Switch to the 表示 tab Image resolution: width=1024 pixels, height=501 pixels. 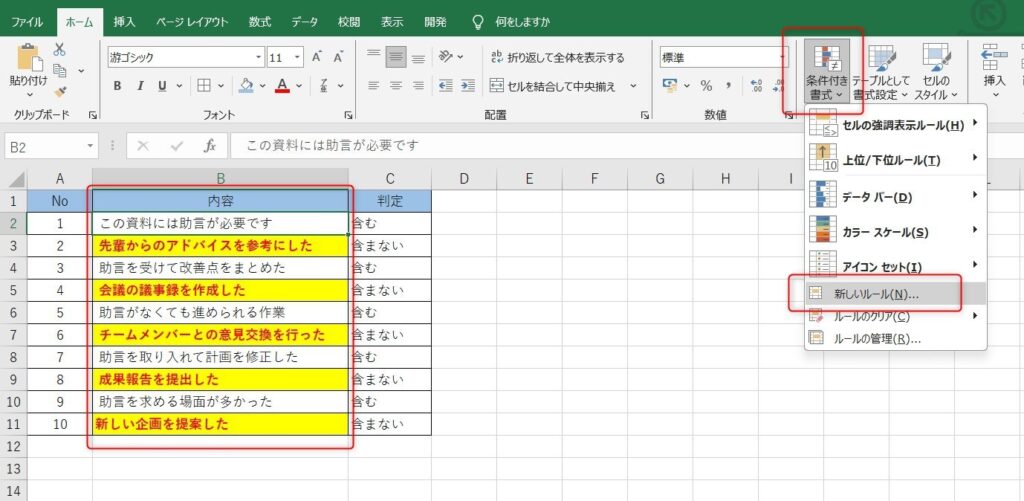(x=392, y=22)
